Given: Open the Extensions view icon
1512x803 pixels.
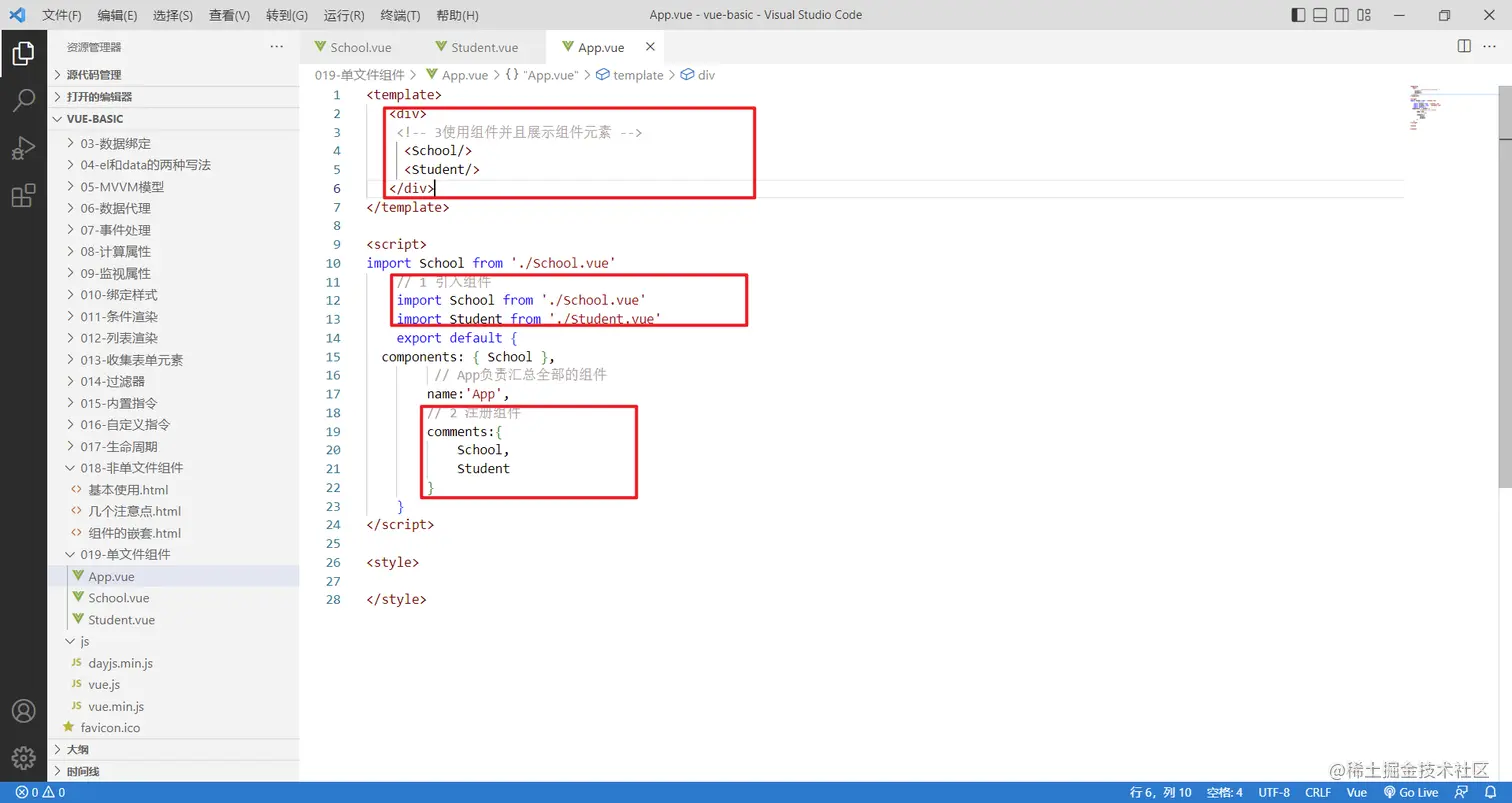Looking at the screenshot, I should coord(23,196).
